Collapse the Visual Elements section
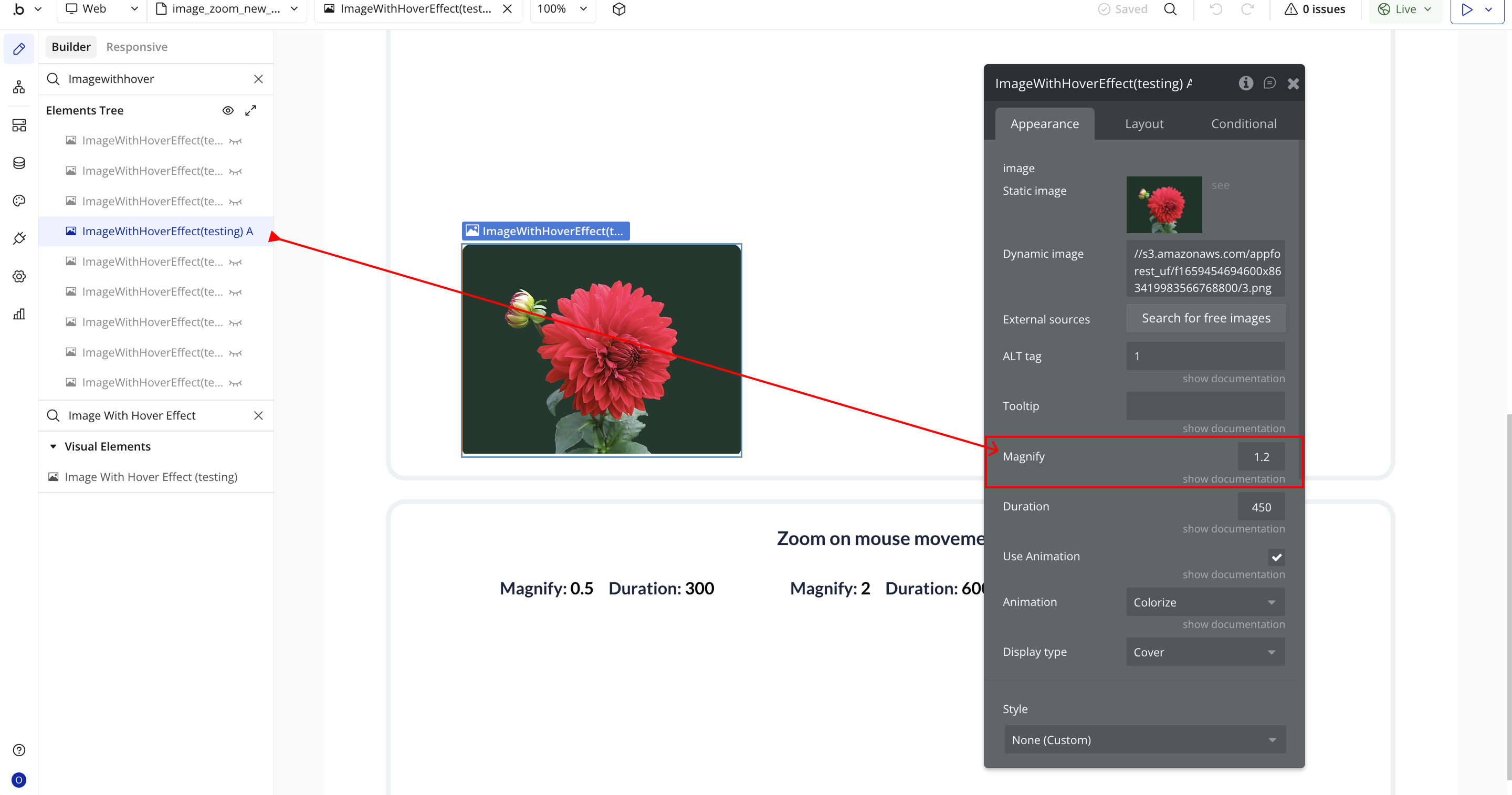 (x=54, y=446)
